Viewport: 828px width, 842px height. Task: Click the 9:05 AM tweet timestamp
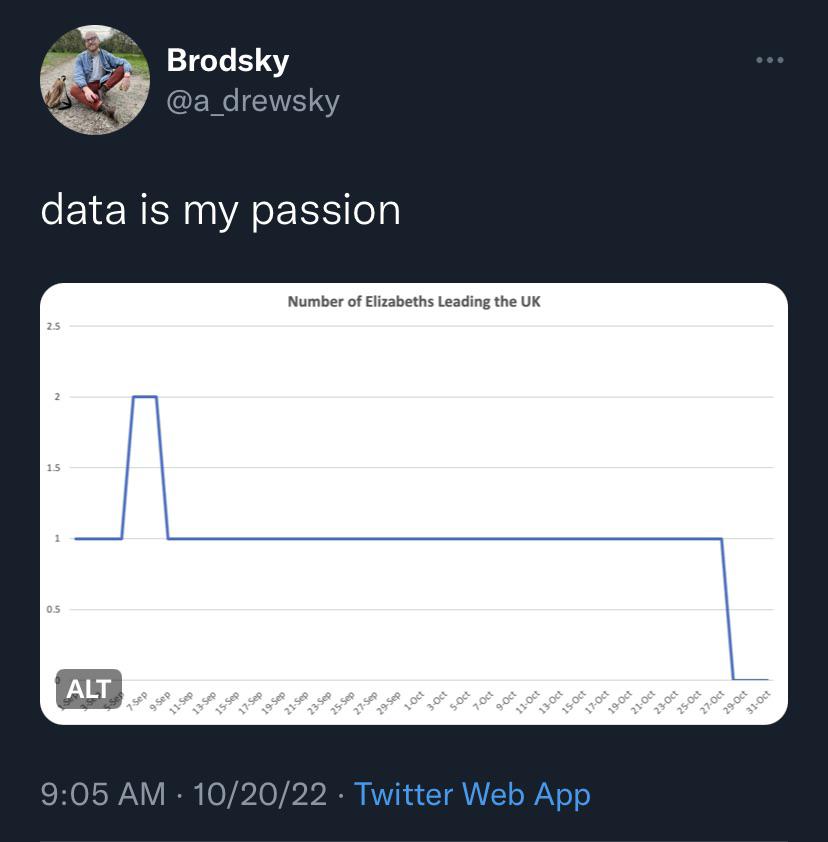click(x=103, y=794)
